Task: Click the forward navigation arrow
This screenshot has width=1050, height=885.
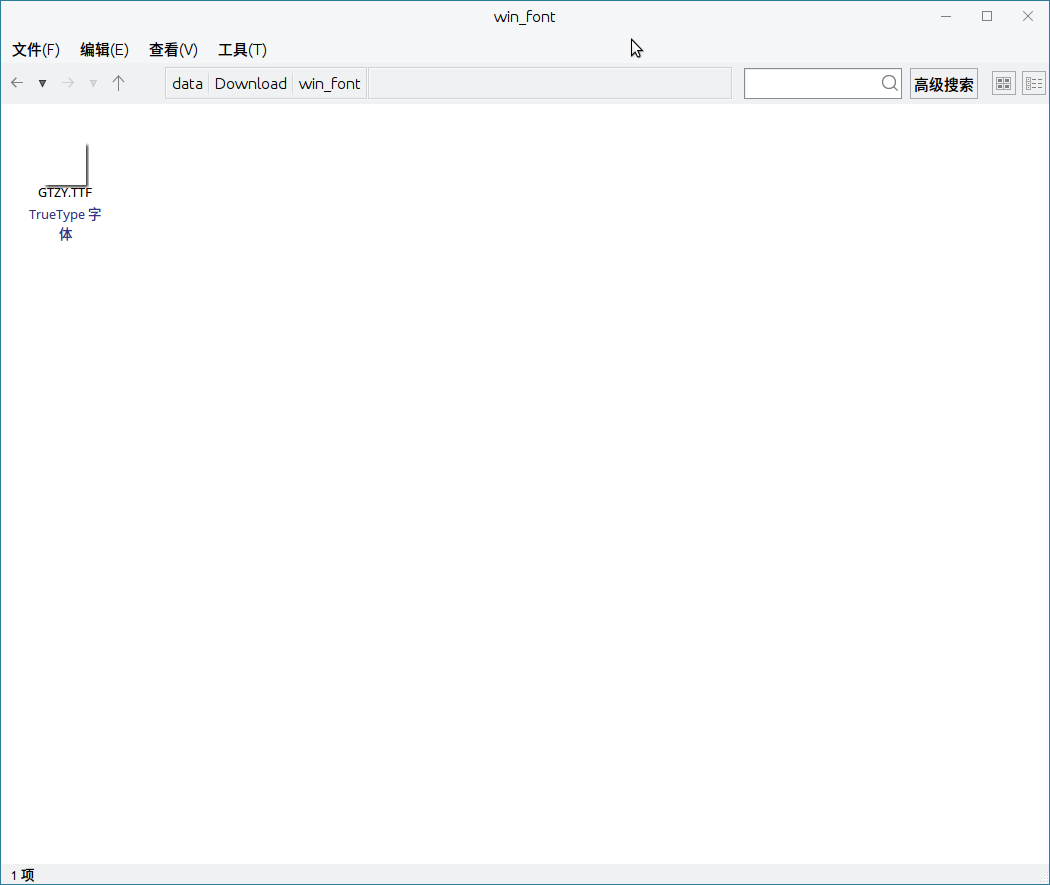Action: (68, 83)
